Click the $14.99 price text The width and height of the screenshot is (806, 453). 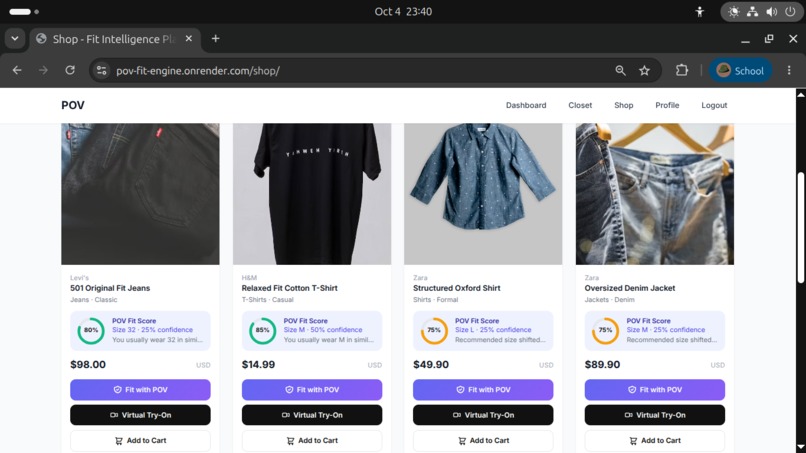tap(259, 365)
